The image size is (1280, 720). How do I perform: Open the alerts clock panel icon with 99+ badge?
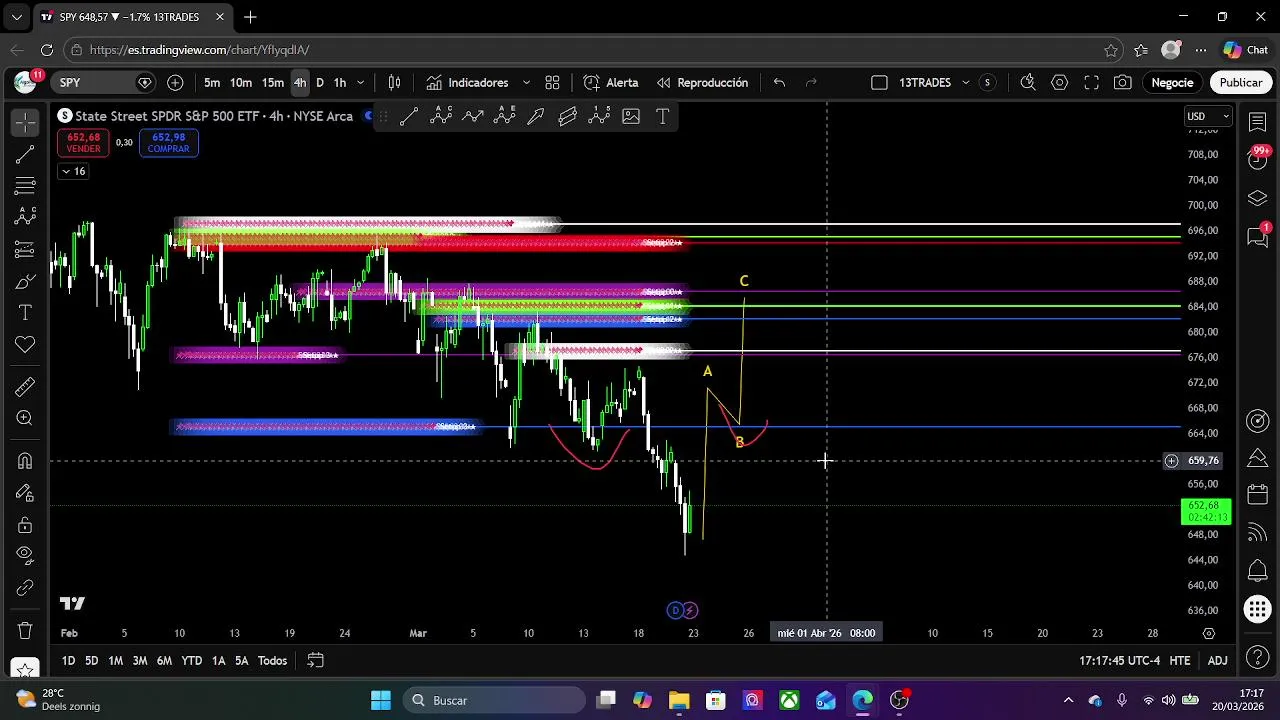pos(1258,157)
